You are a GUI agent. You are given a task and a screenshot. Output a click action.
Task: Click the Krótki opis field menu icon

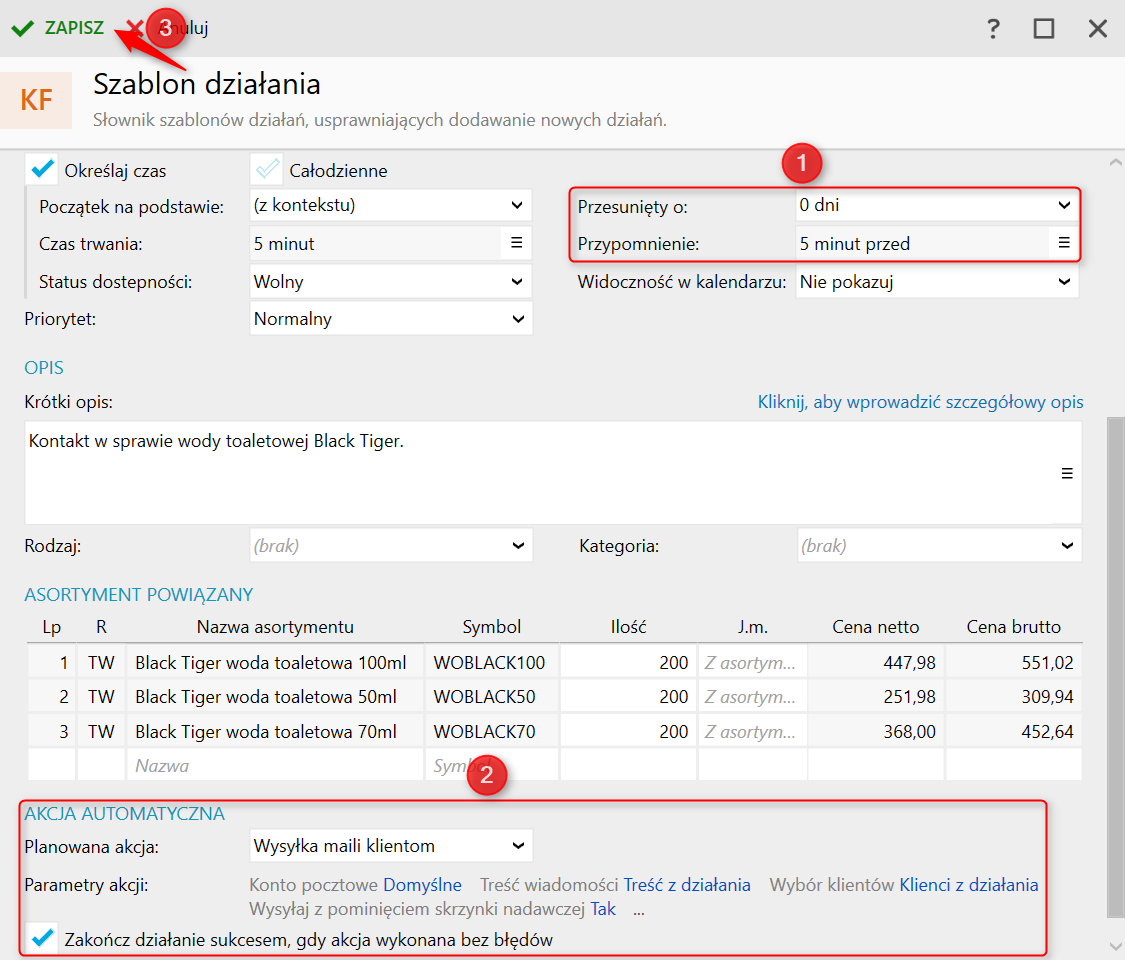coord(1067,474)
